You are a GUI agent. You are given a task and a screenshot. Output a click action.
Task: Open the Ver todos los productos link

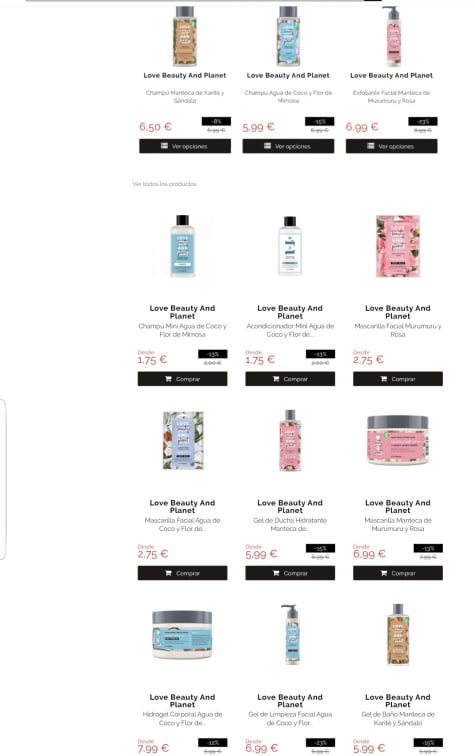click(x=164, y=184)
